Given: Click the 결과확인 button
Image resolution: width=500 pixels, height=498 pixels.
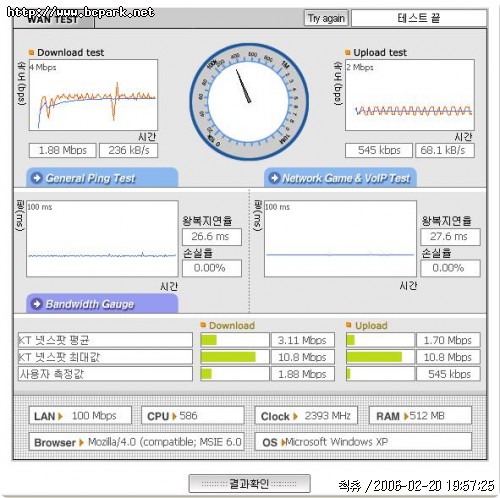Looking at the screenshot, I should pyautogui.click(x=249, y=483).
